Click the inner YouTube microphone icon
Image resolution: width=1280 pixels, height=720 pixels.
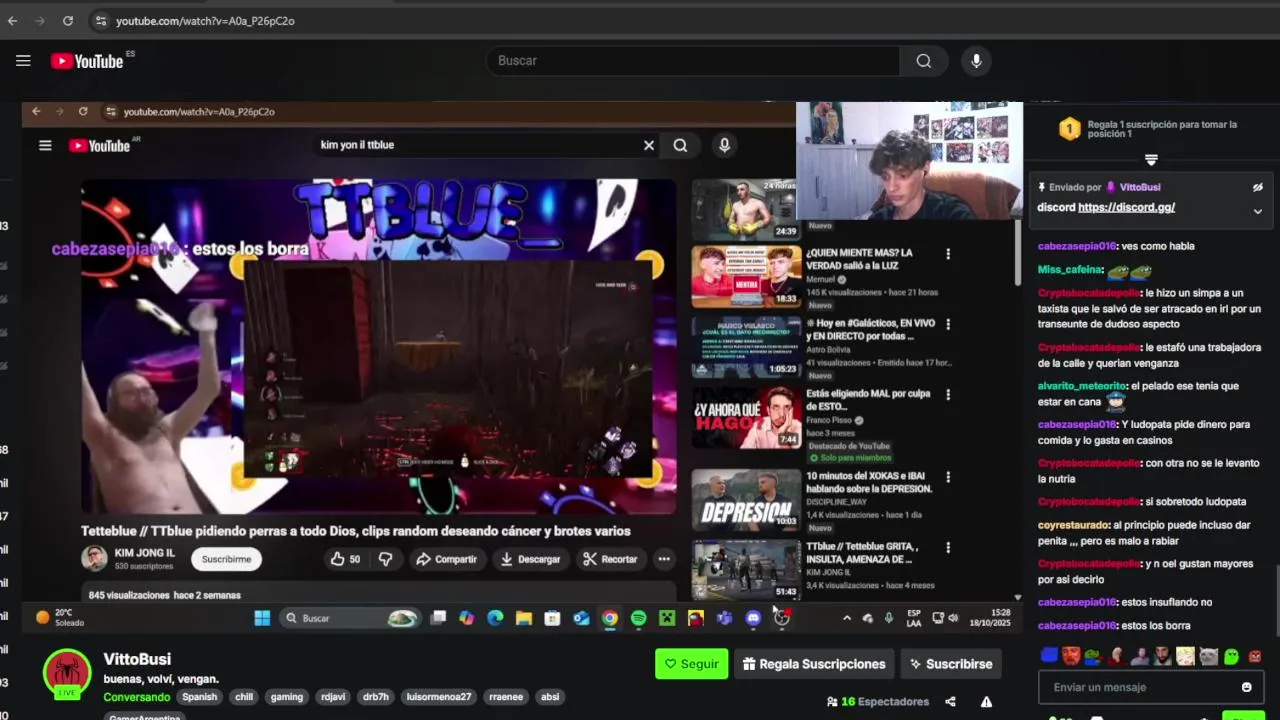coord(725,145)
